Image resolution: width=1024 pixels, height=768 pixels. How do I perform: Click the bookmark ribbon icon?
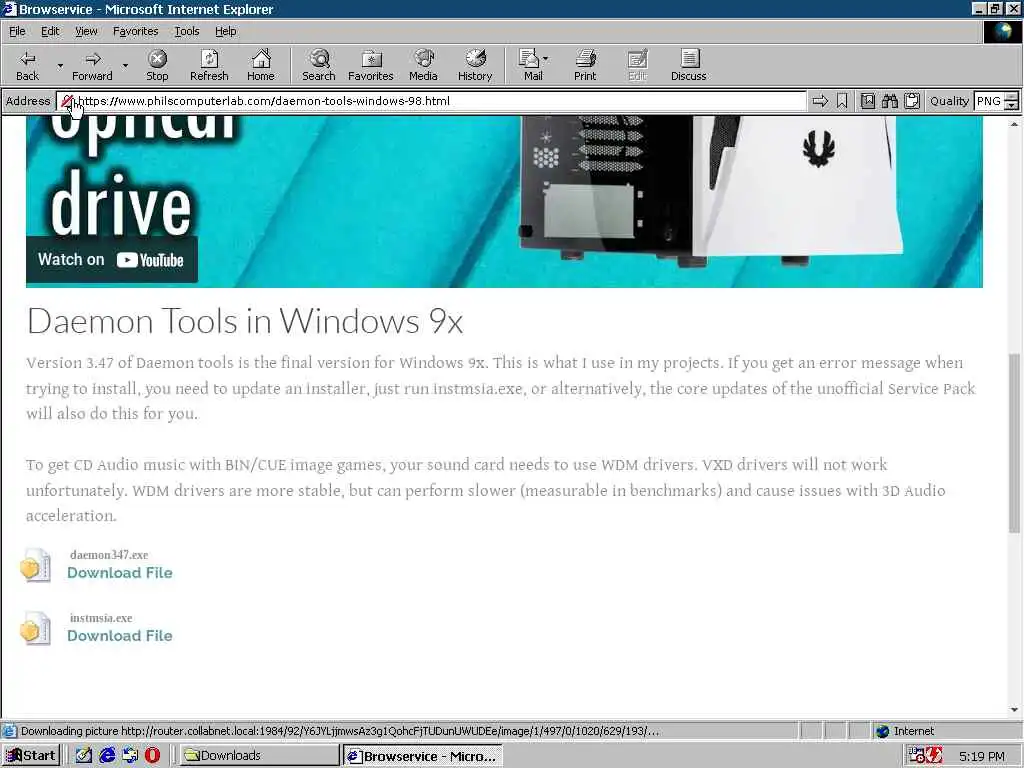(x=842, y=101)
